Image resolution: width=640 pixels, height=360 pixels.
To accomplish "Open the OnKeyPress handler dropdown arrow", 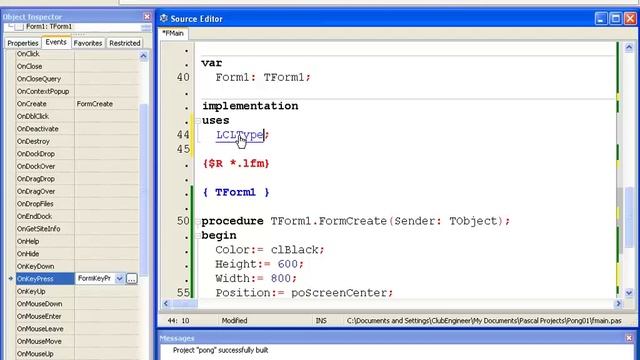I will click(119, 278).
